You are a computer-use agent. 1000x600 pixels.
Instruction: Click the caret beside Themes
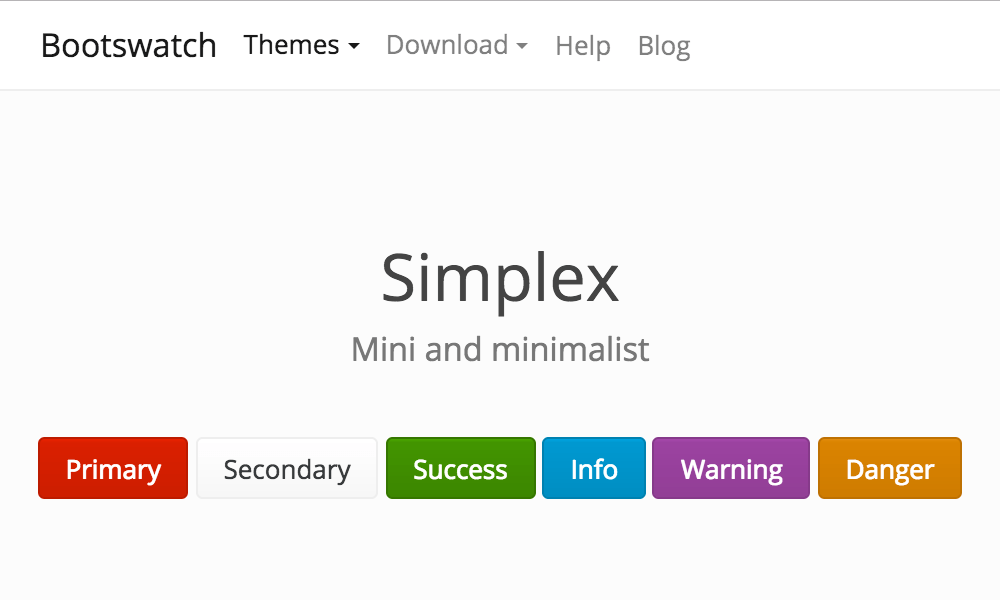pyautogui.click(x=355, y=45)
